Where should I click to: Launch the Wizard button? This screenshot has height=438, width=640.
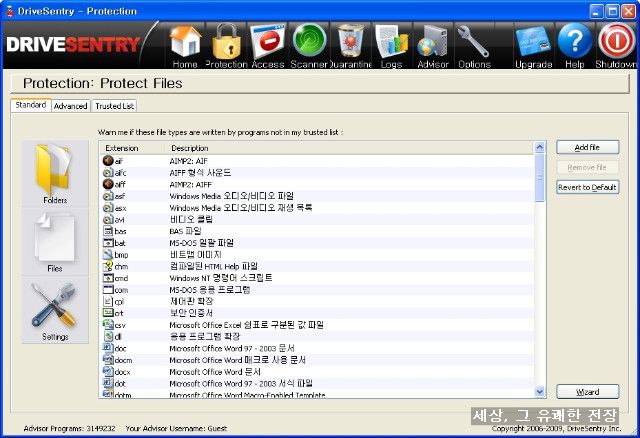tap(587, 392)
